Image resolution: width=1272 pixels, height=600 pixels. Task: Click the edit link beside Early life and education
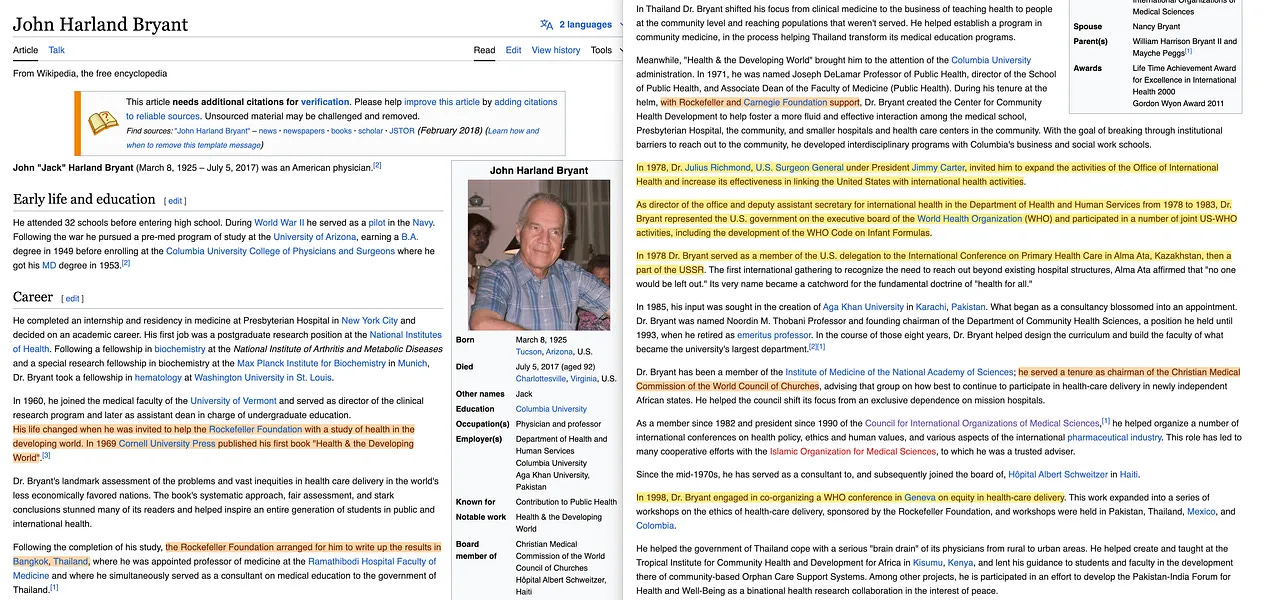coord(175,201)
